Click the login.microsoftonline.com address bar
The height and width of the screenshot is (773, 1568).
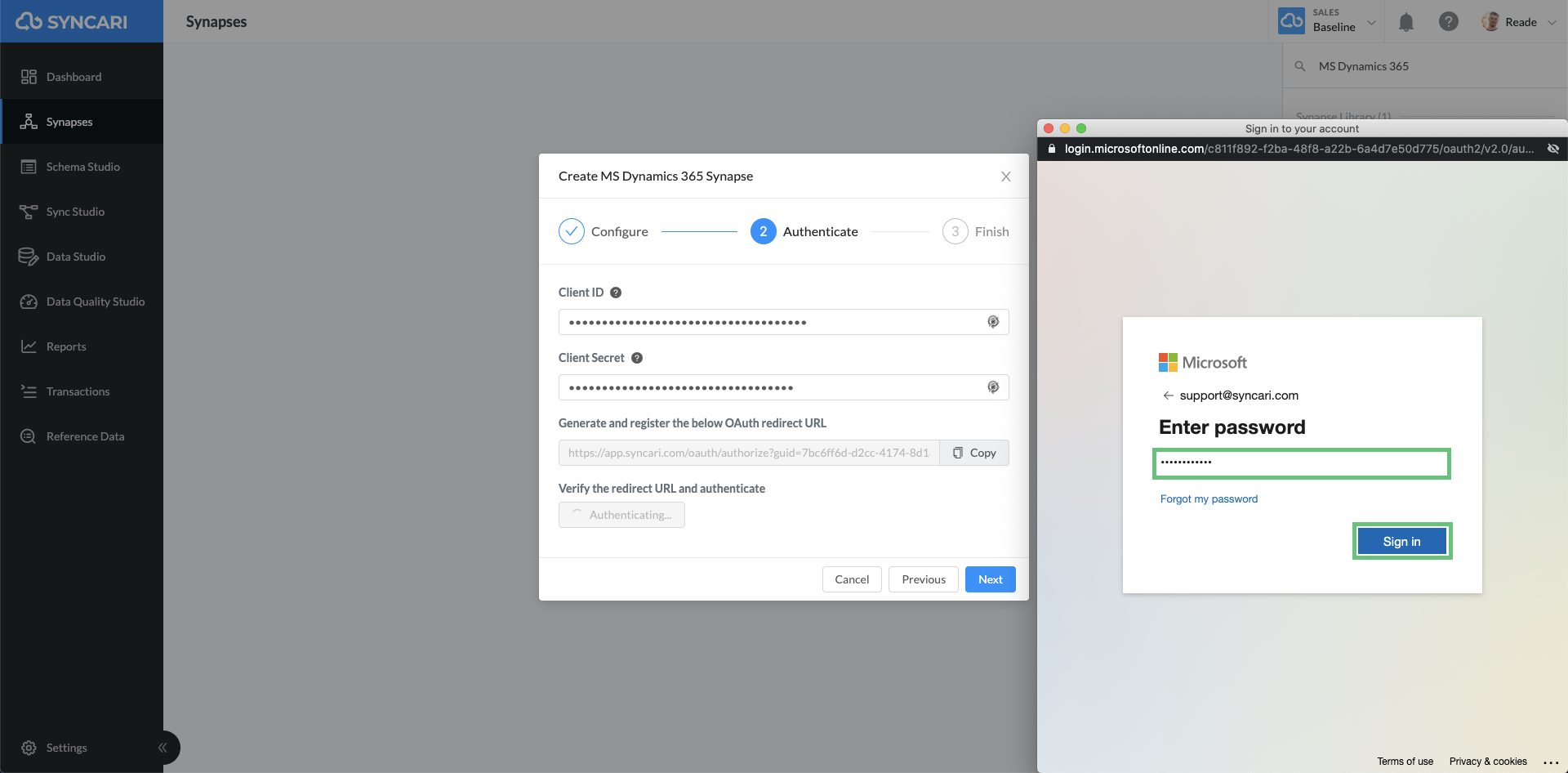[x=1298, y=149]
